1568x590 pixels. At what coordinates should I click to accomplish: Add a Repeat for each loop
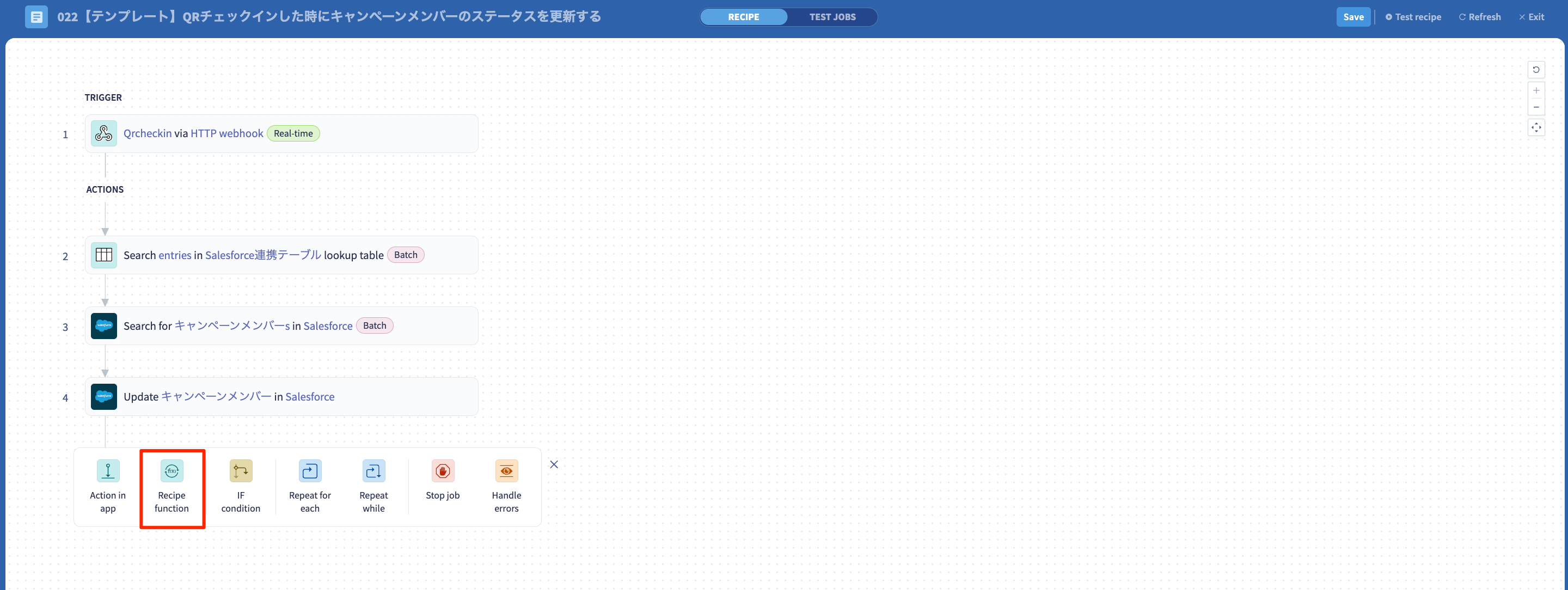[x=310, y=487]
